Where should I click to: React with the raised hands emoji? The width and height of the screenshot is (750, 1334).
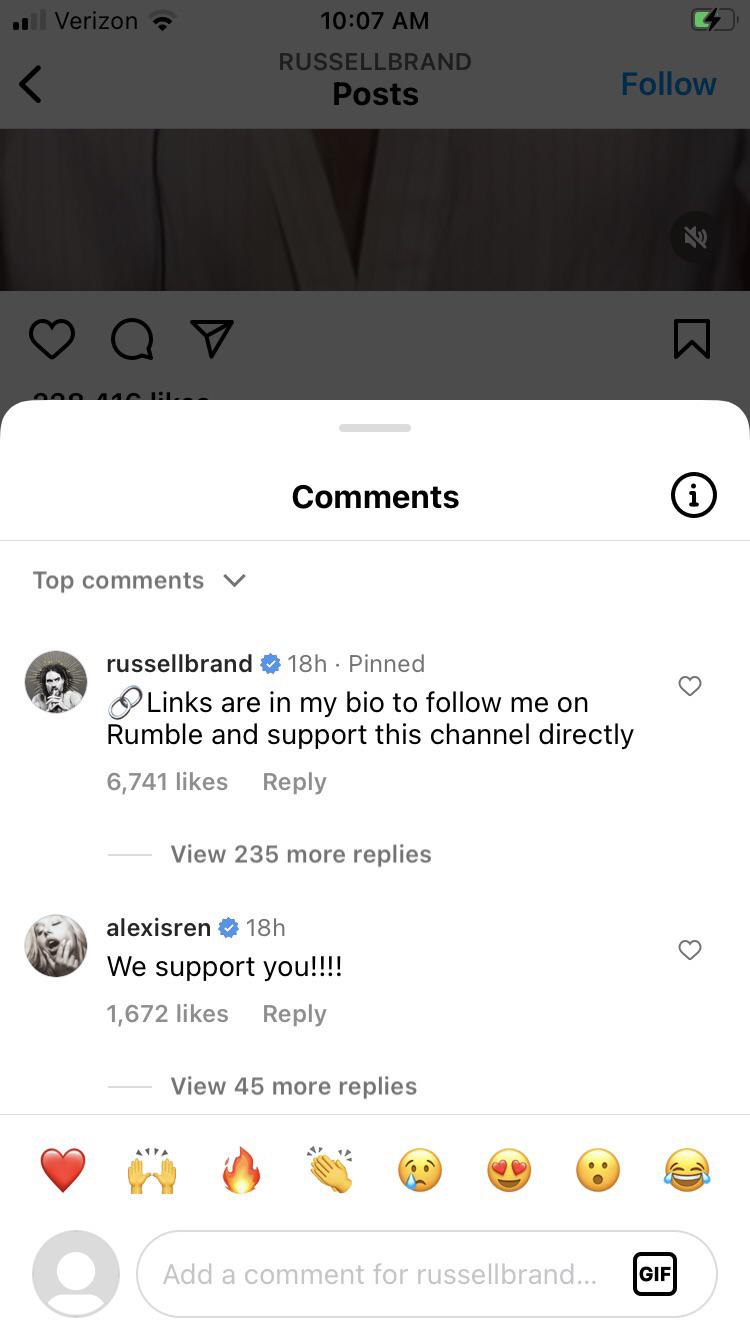[152, 1170]
